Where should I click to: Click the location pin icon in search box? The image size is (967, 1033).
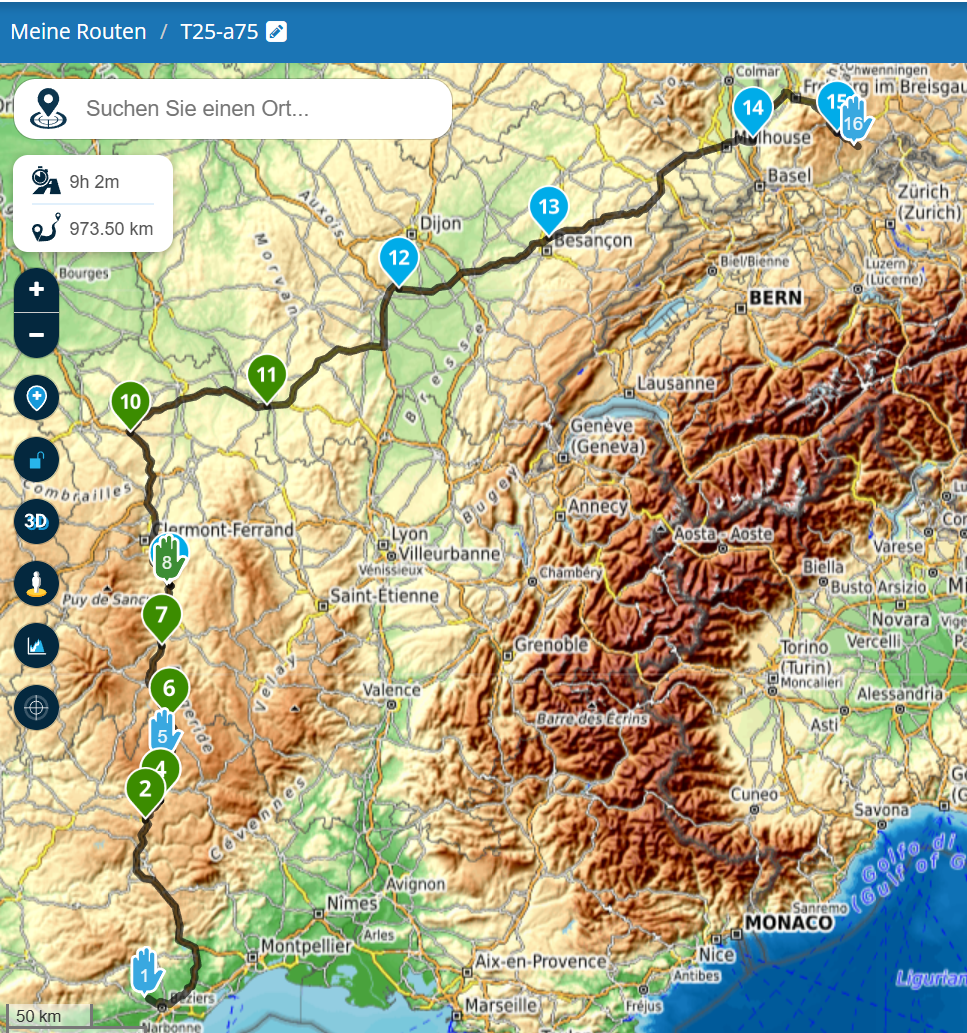[48, 108]
